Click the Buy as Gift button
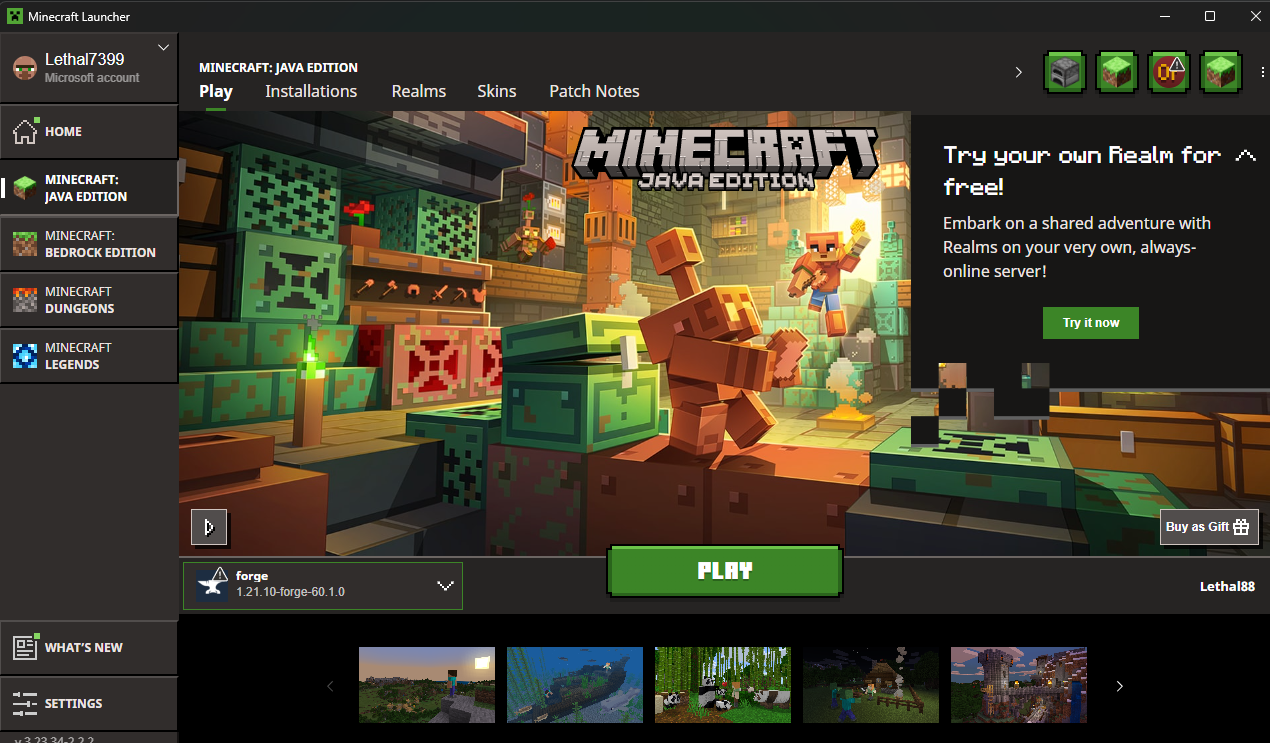1270x743 pixels. click(x=1209, y=527)
